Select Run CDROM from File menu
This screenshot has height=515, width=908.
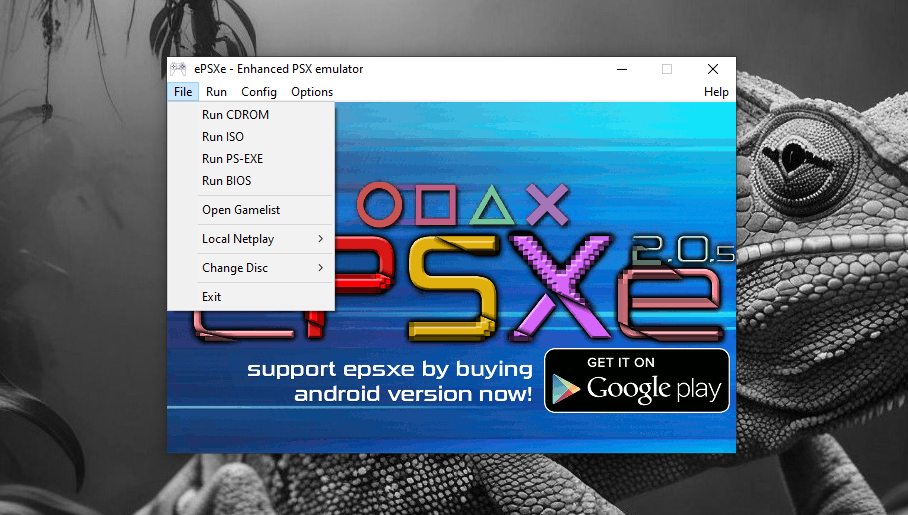pyautogui.click(x=235, y=115)
